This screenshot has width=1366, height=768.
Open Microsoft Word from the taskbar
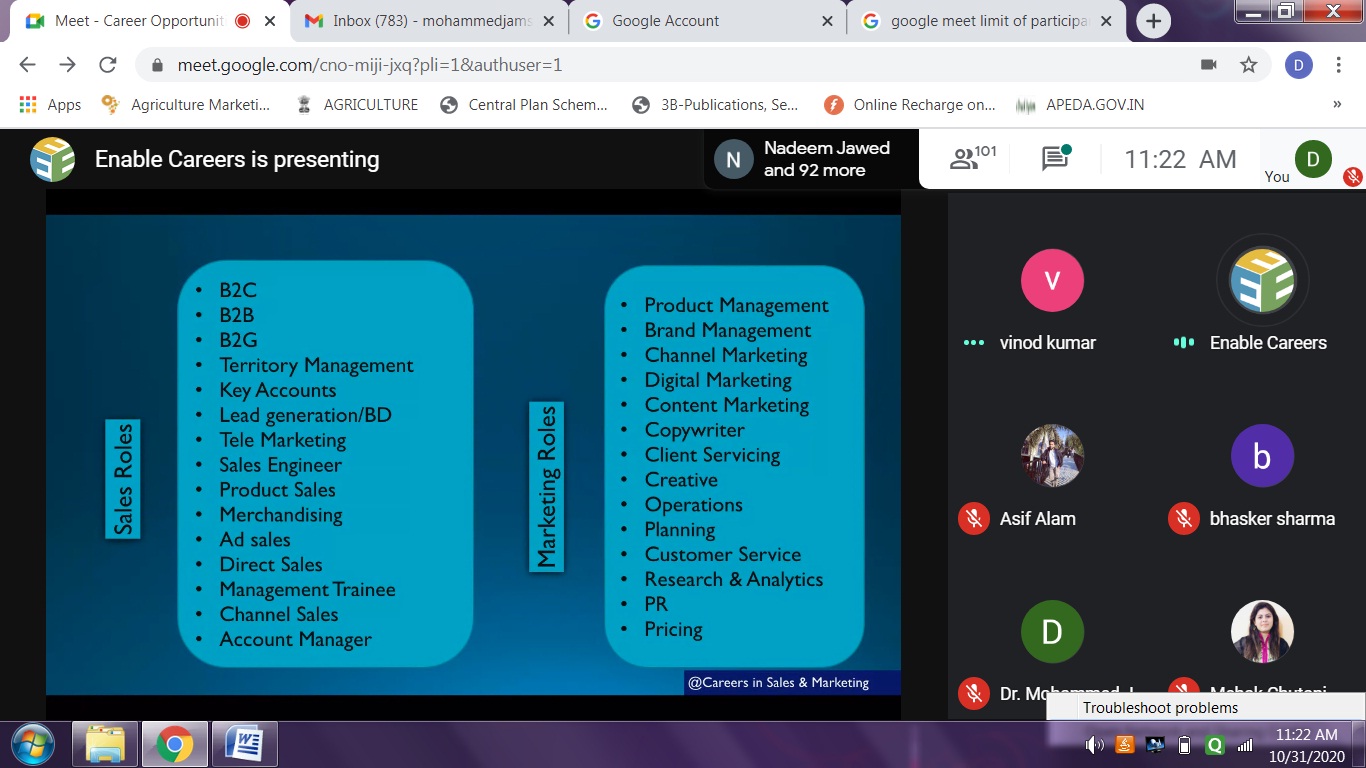(x=244, y=744)
